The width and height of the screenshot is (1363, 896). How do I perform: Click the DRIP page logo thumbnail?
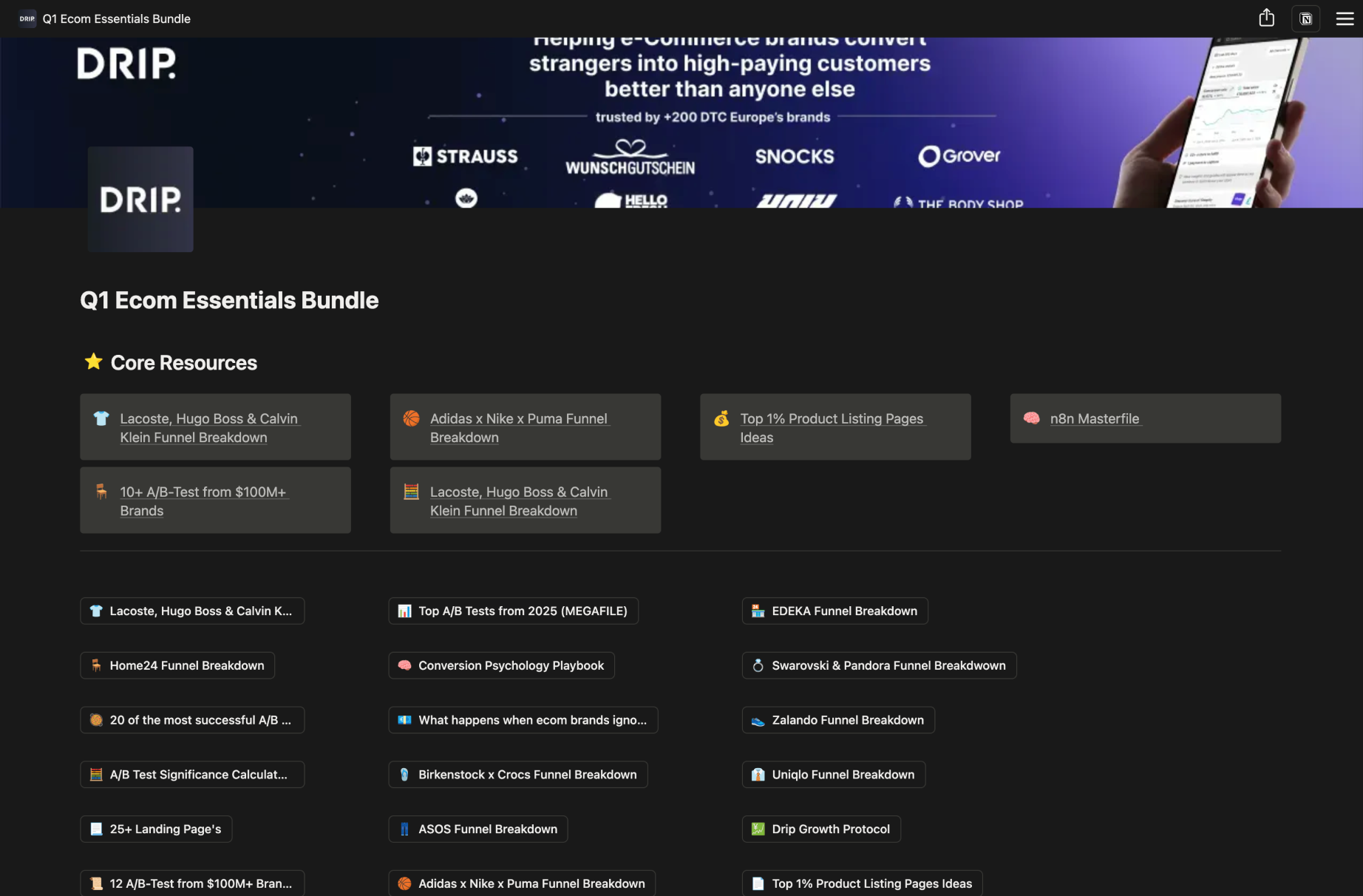click(140, 200)
